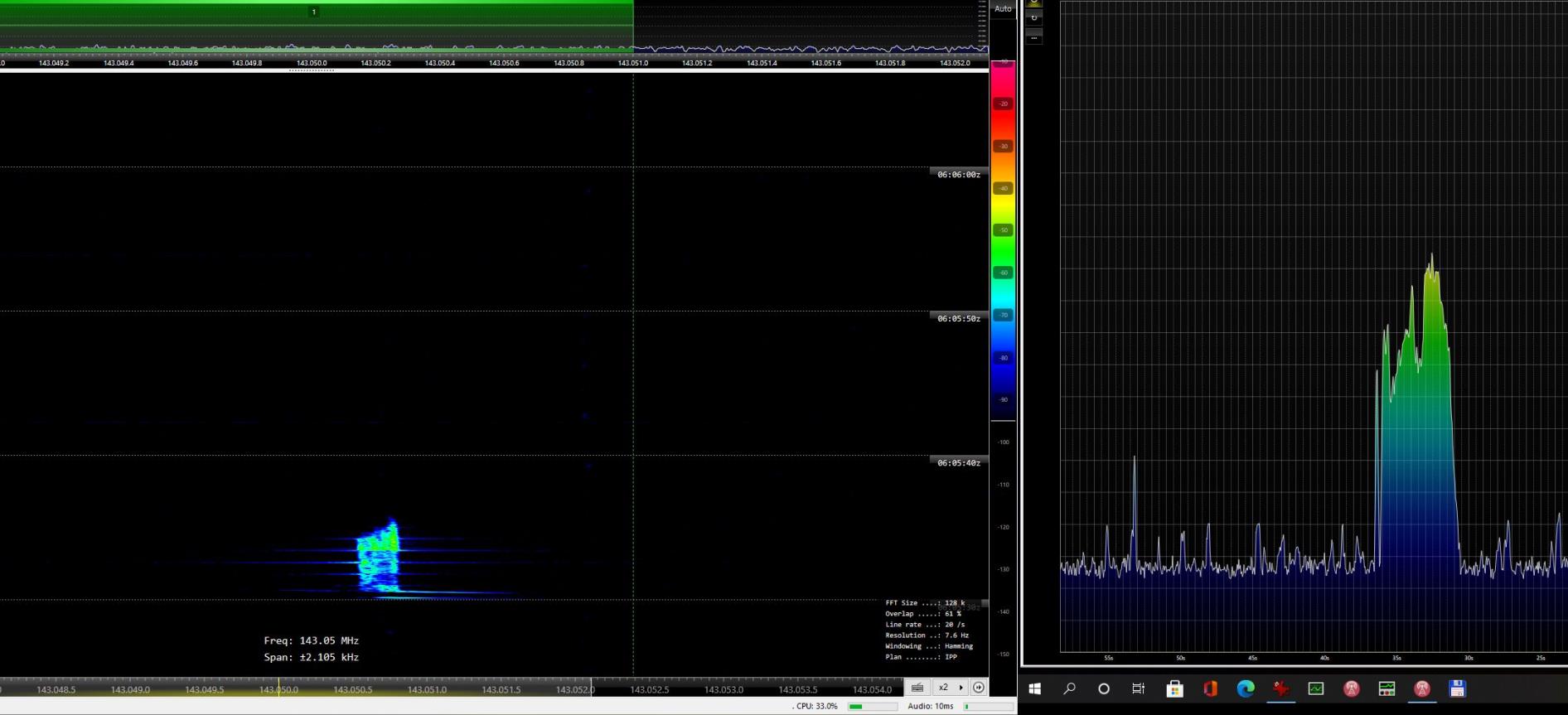Open the Windows Start menu
Image resolution: width=1568 pixels, height=715 pixels.
1034,688
